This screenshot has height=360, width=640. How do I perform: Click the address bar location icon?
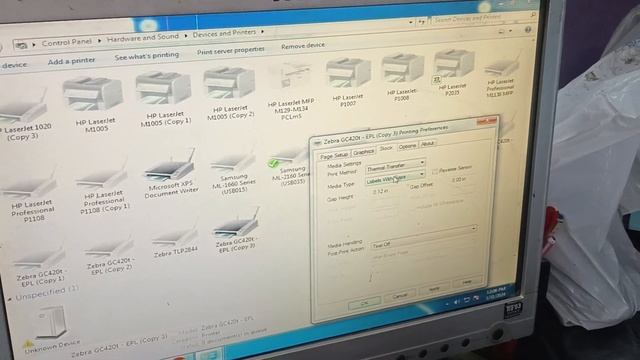click(x=21, y=45)
